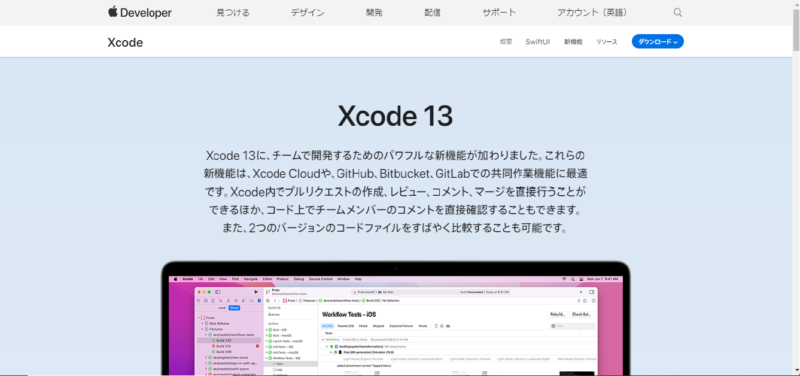Screen dimensions: 800x376
Task: Select the Failed filter tab in test results
Action: pyautogui.click(x=363, y=326)
